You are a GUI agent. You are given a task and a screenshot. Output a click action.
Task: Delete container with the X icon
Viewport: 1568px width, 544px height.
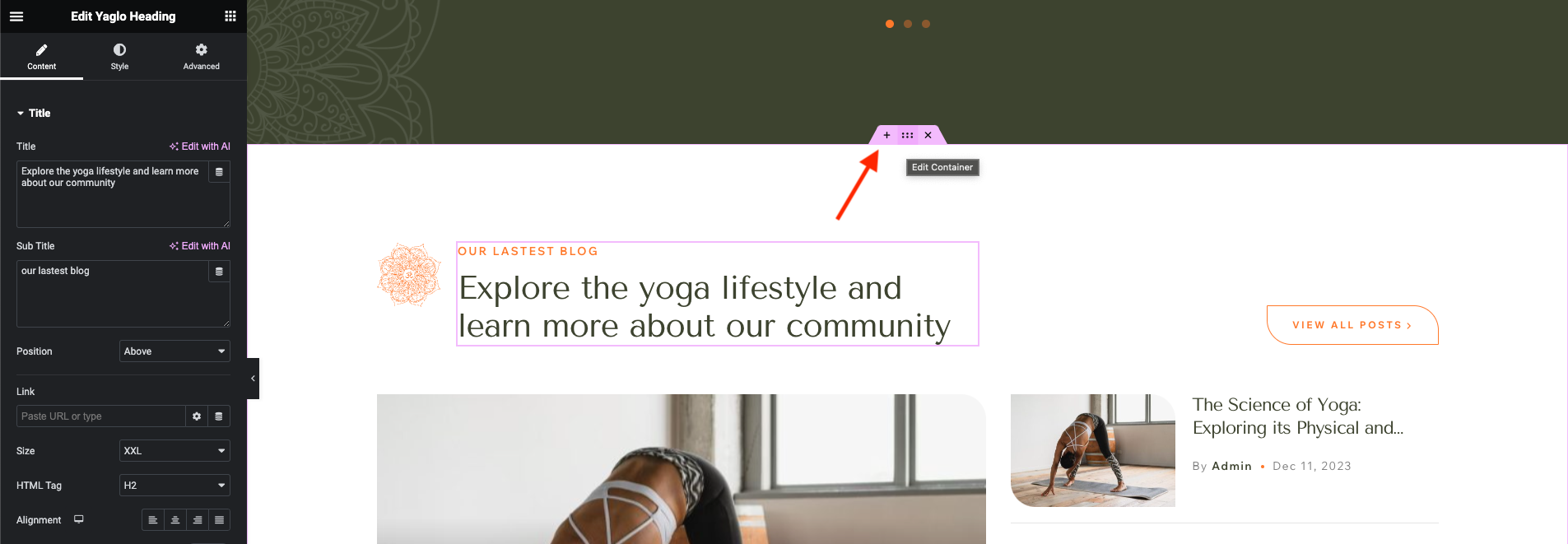click(x=928, y=135)
